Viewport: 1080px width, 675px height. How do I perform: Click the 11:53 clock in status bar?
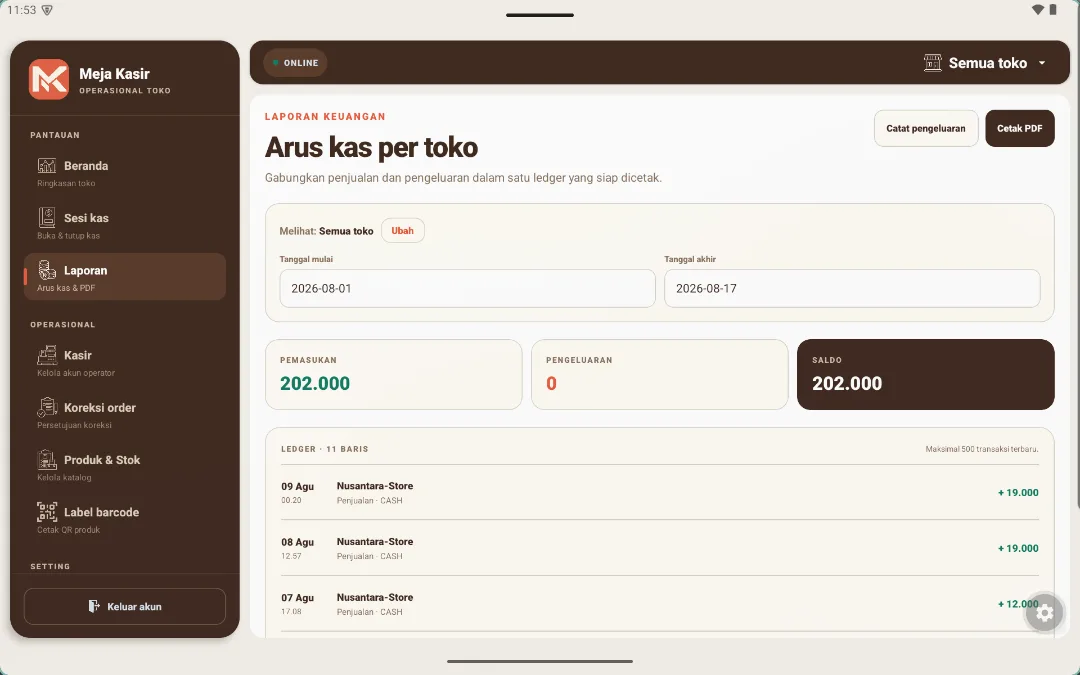coord(21,10)
